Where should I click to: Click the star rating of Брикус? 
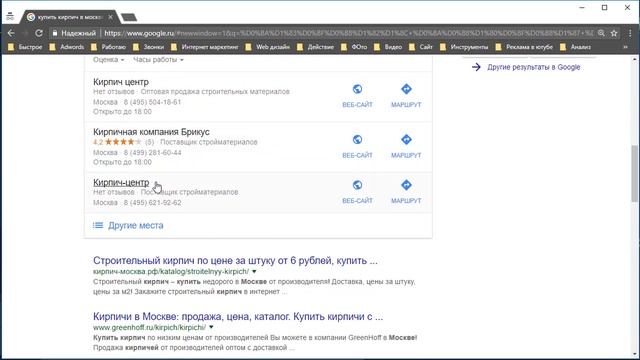click(122, 142)
